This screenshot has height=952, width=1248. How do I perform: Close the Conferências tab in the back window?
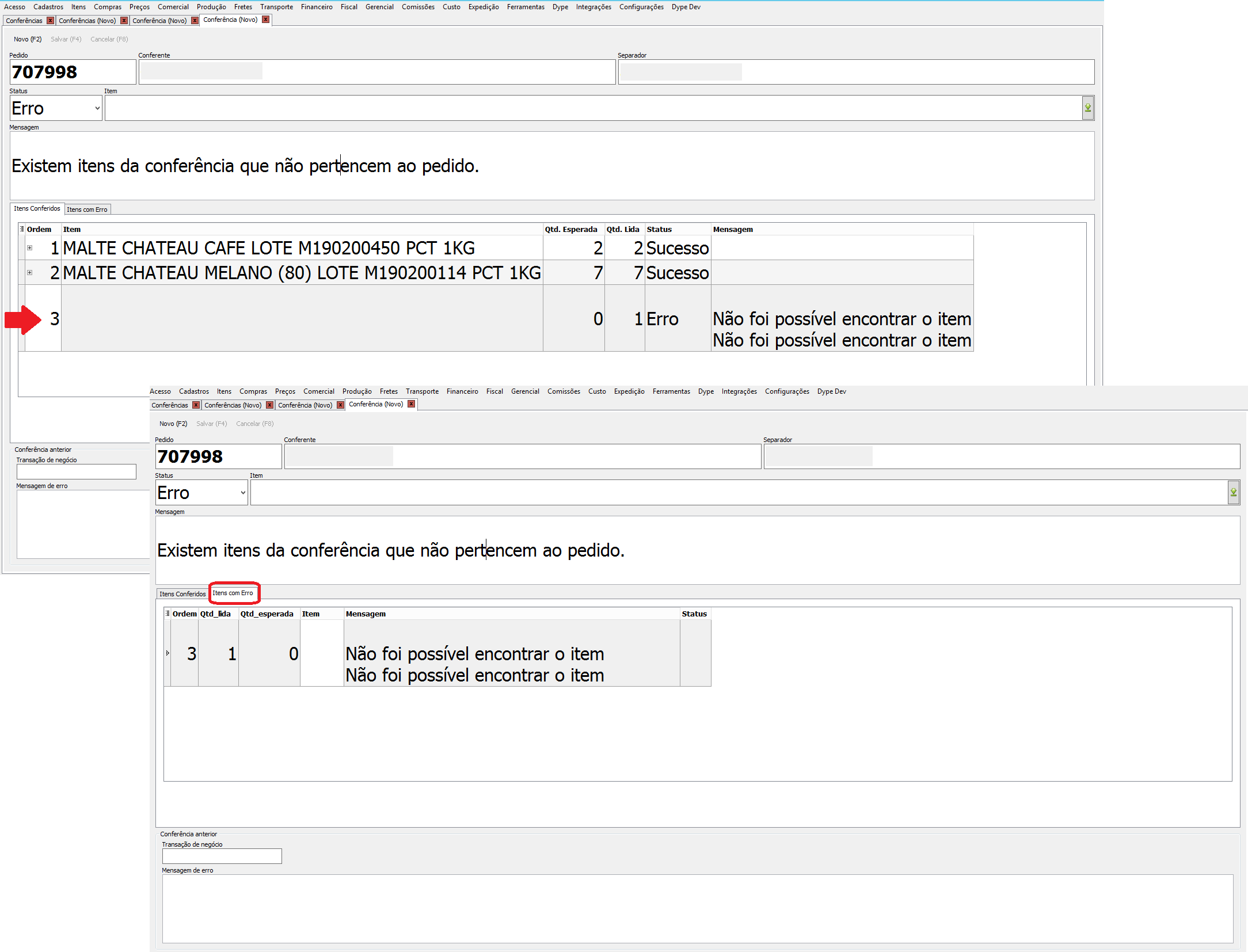coord(51,21)
